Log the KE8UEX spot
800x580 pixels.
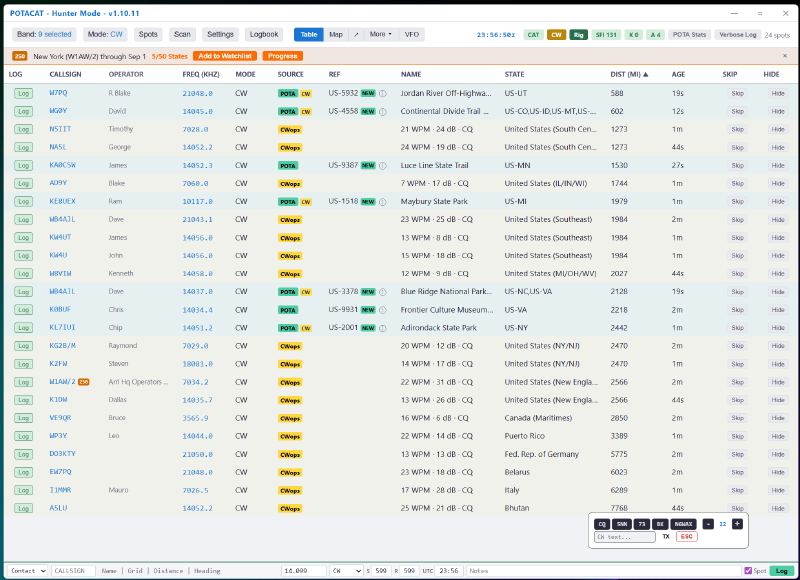(x=23, y=201)
